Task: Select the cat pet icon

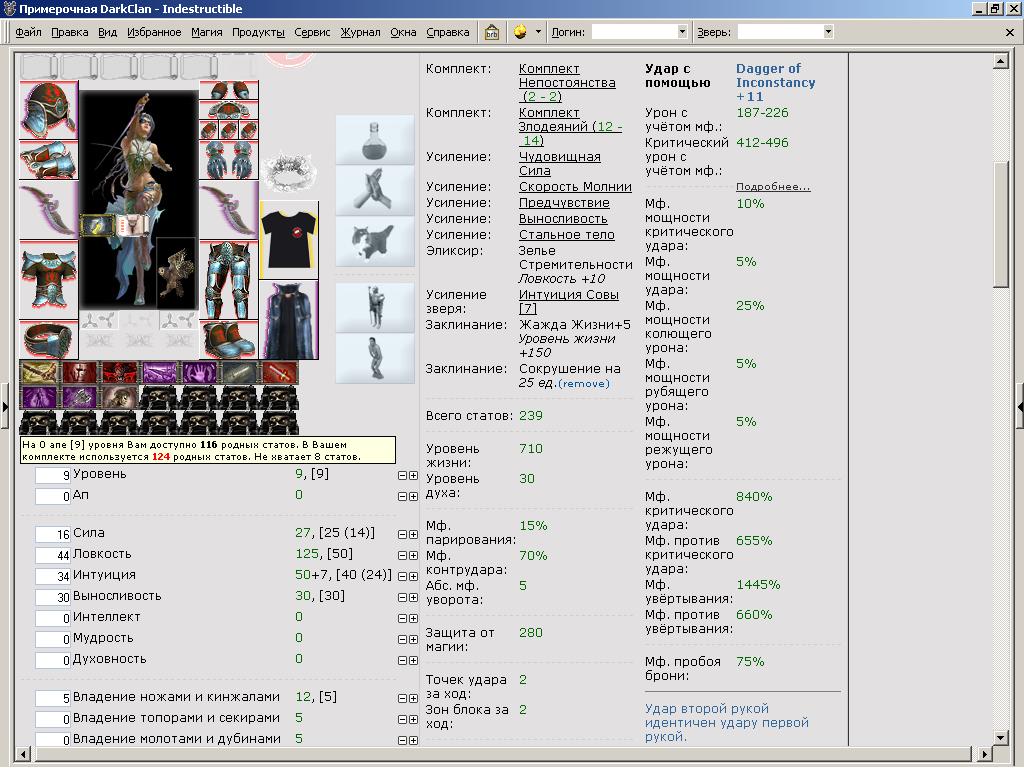Action: [x=375, y=242]
